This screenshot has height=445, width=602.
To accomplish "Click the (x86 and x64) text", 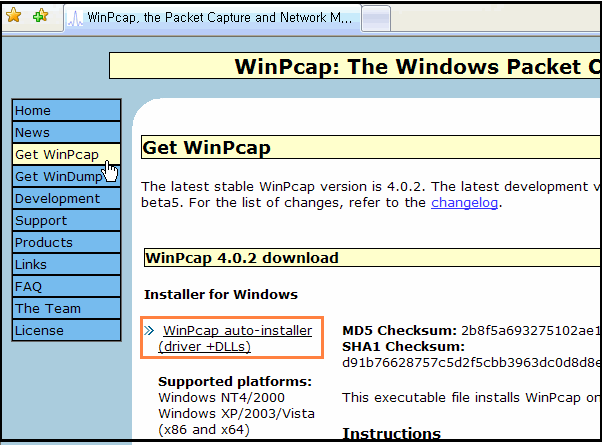I will (204, 430).
